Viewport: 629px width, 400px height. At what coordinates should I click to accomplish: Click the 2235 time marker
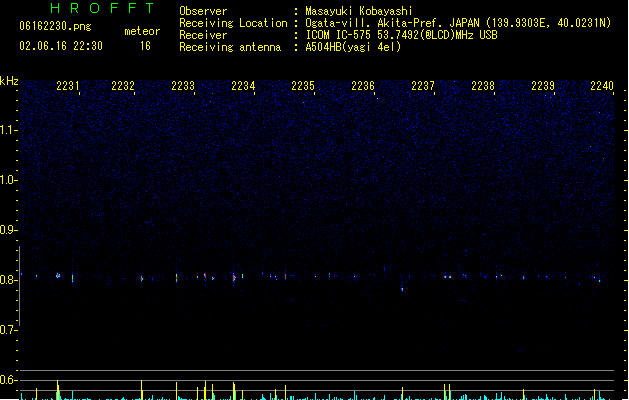(303, 86)
